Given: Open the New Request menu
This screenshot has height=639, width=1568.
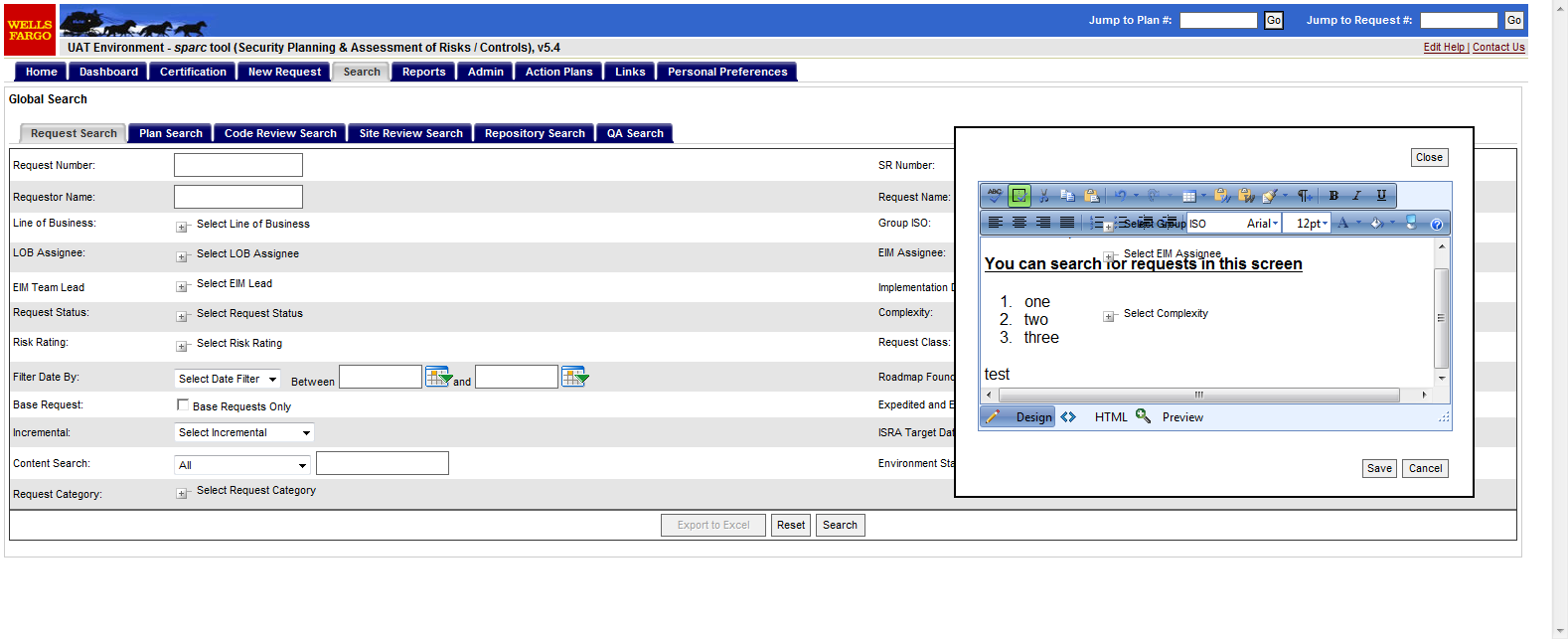Looking at the screenshot, I should tap(284, 72).
